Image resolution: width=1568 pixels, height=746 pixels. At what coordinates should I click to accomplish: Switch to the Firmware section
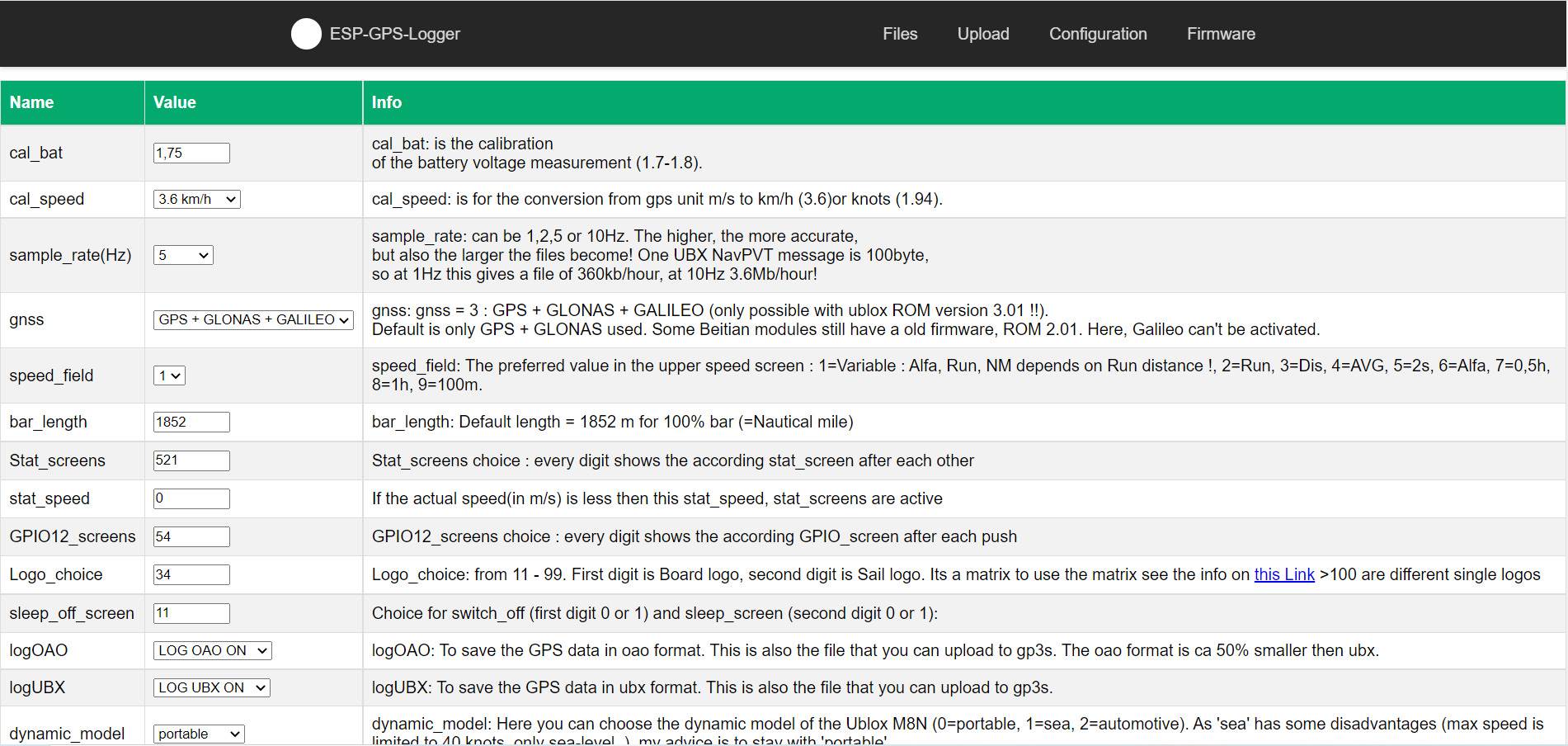click(x=1220, y=34)
